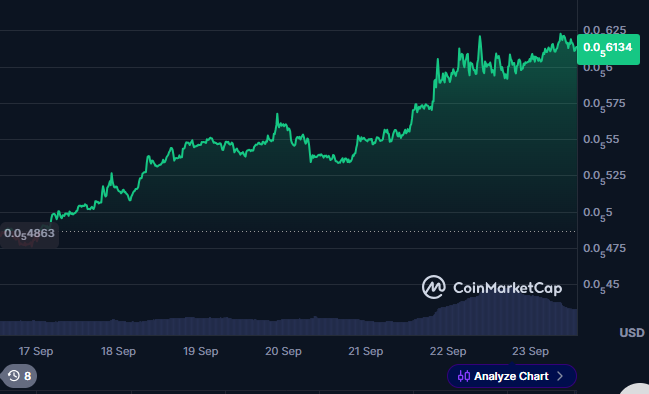Click the 0.0₅5 price axis value
The height and width of the screenshot is (394, 649).
click(x=598, y=214)
